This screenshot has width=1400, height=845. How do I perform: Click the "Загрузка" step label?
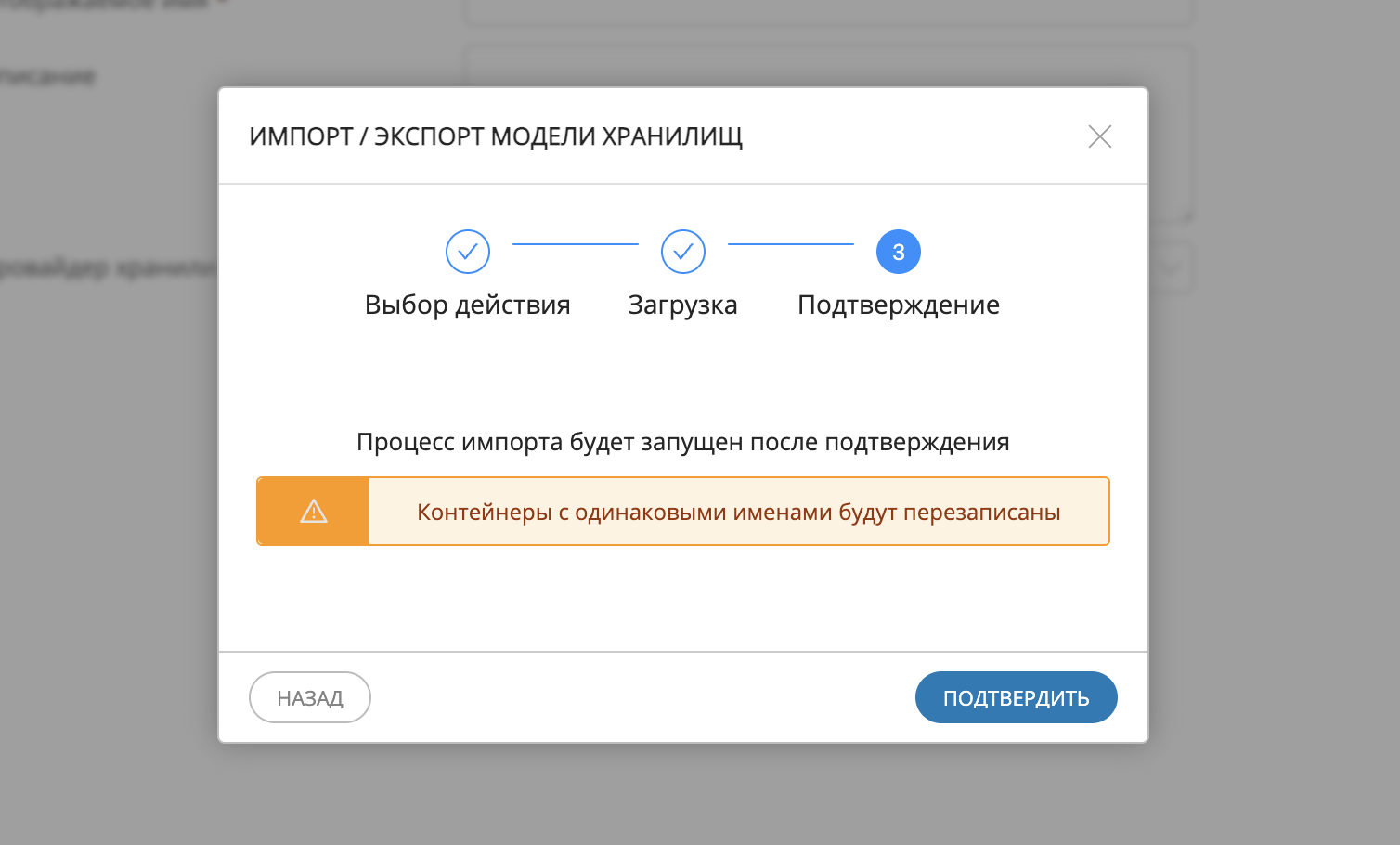point(682,304)
